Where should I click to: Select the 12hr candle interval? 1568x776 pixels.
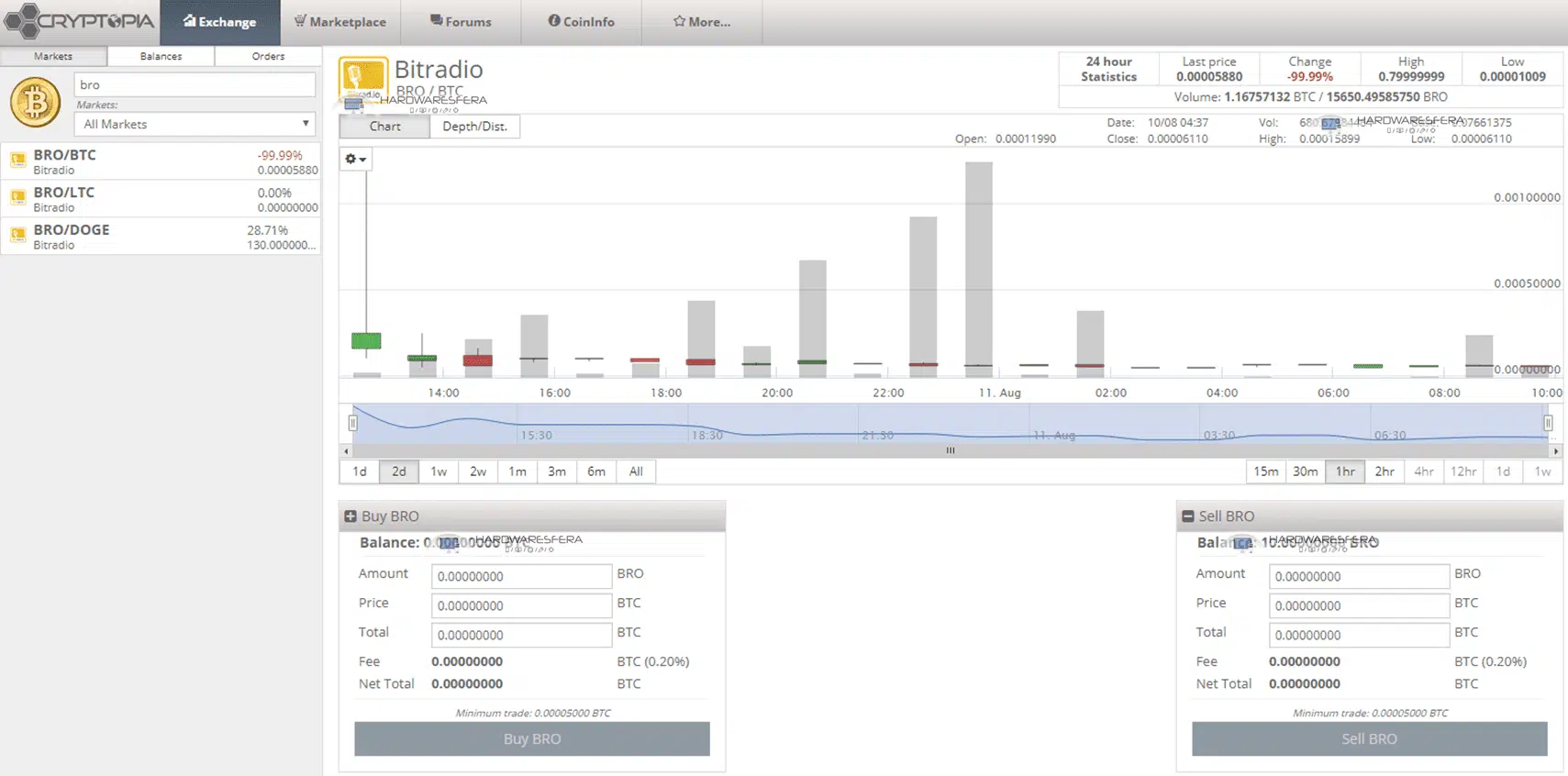coord(1463,471)
